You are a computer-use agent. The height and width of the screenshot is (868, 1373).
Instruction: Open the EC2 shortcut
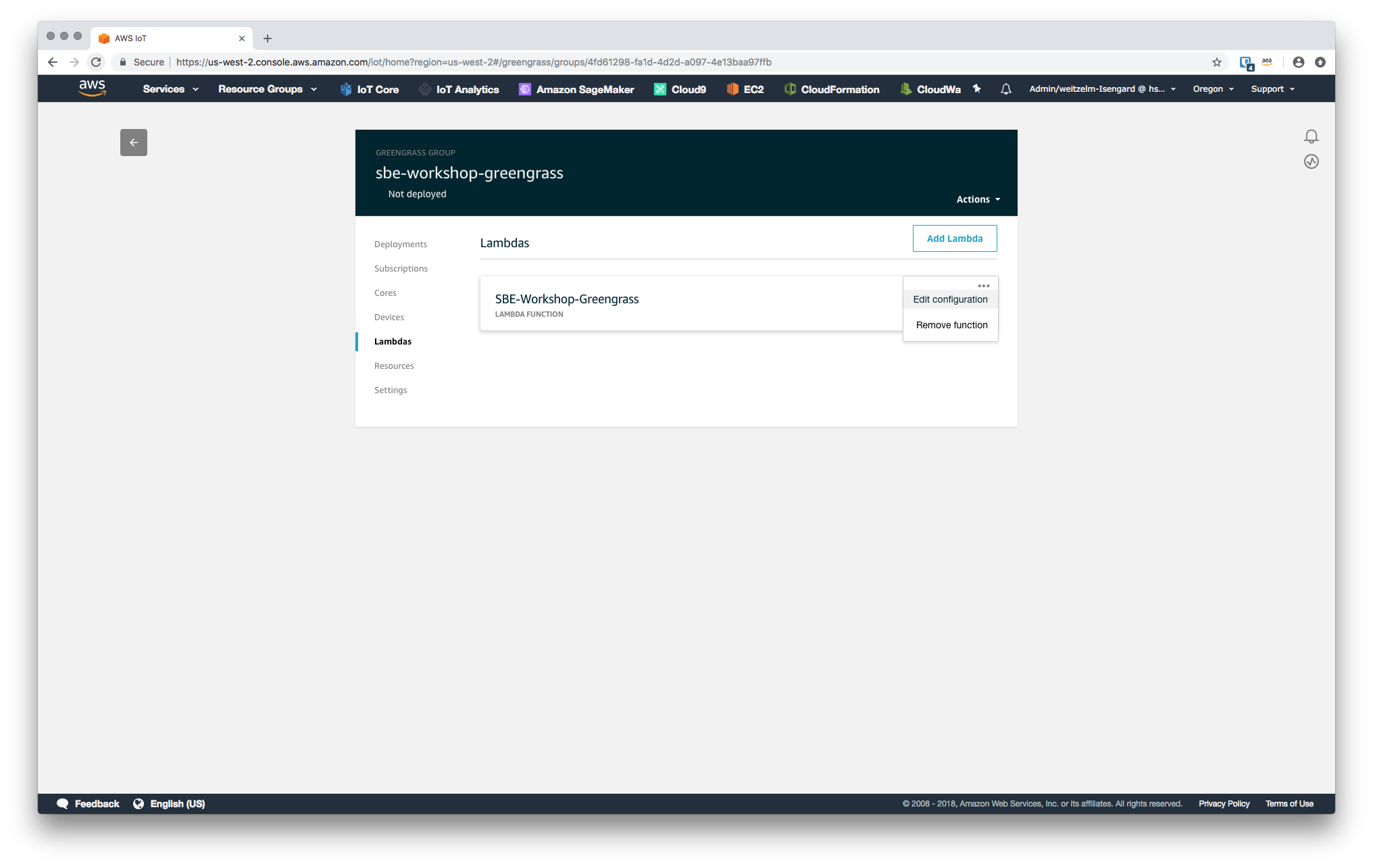click(x=745, y=89)
